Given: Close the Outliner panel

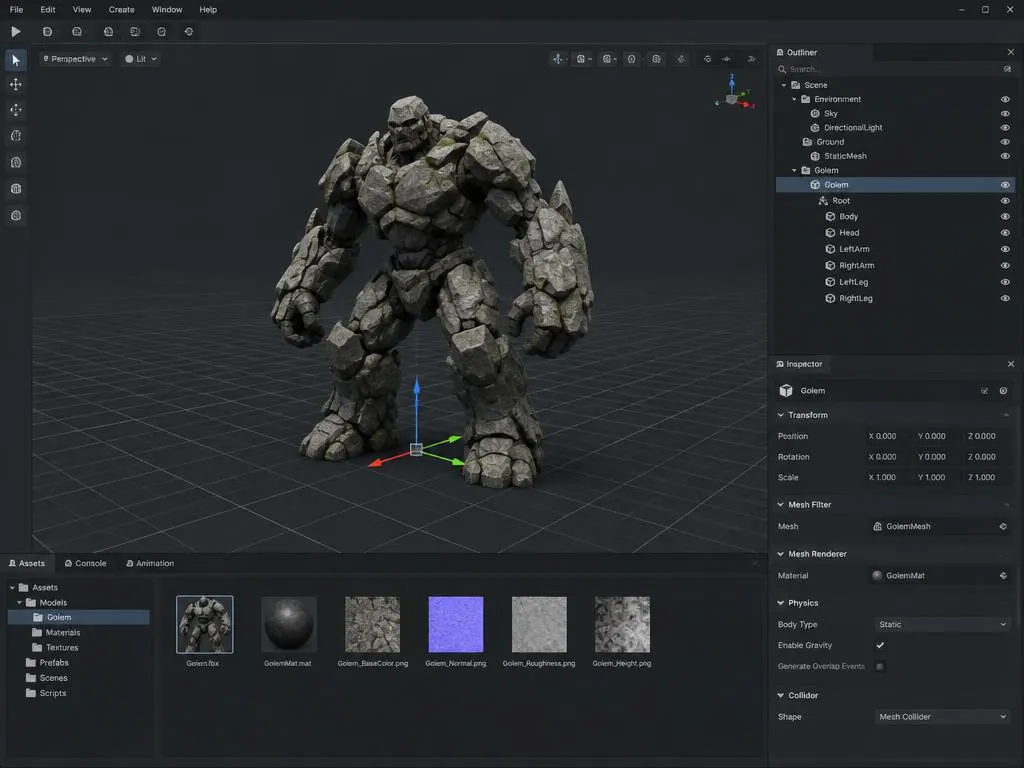Looking at the screenshot, I should coord(1011,52).
